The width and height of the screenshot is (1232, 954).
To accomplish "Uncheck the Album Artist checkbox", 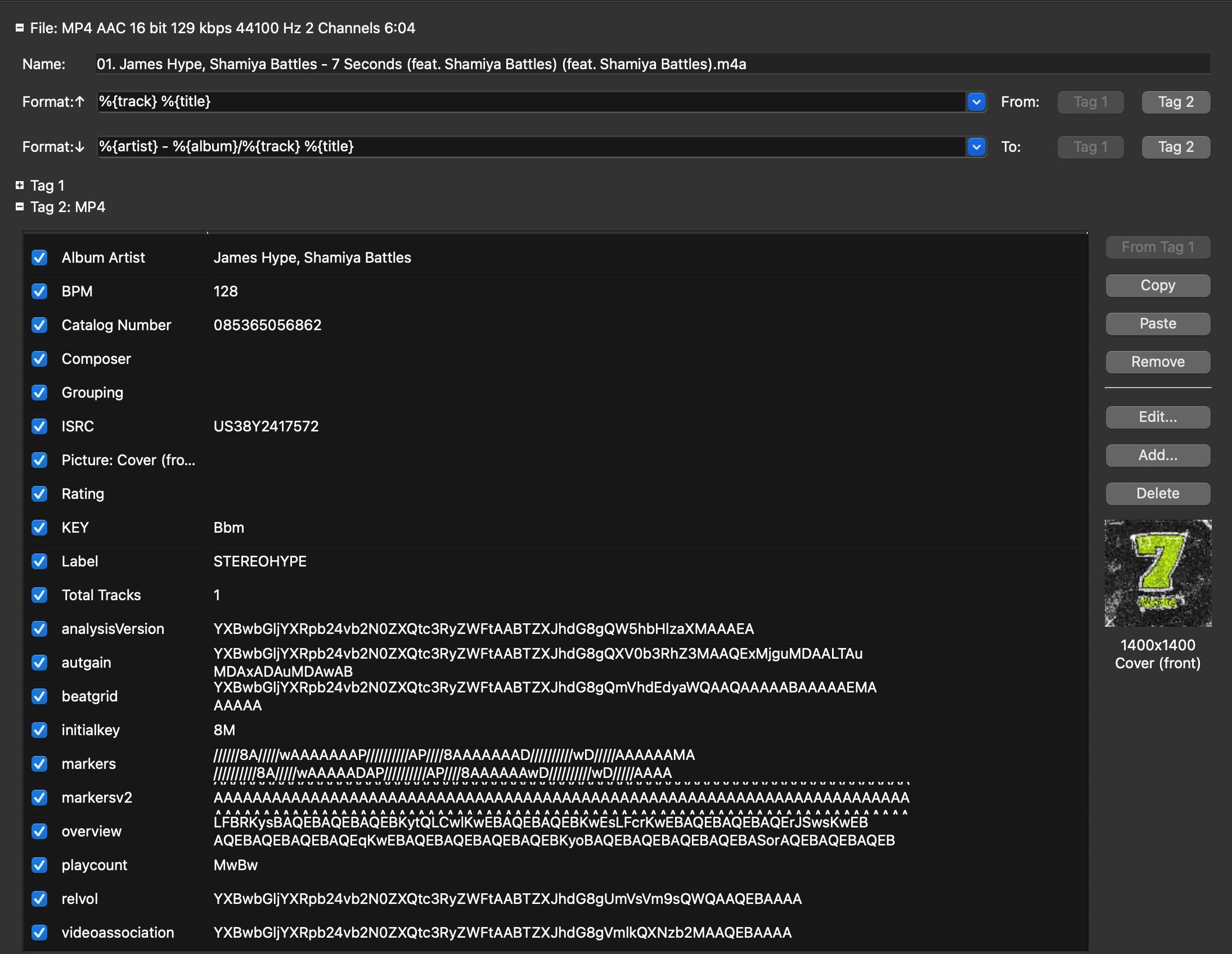I will [39, 258].
